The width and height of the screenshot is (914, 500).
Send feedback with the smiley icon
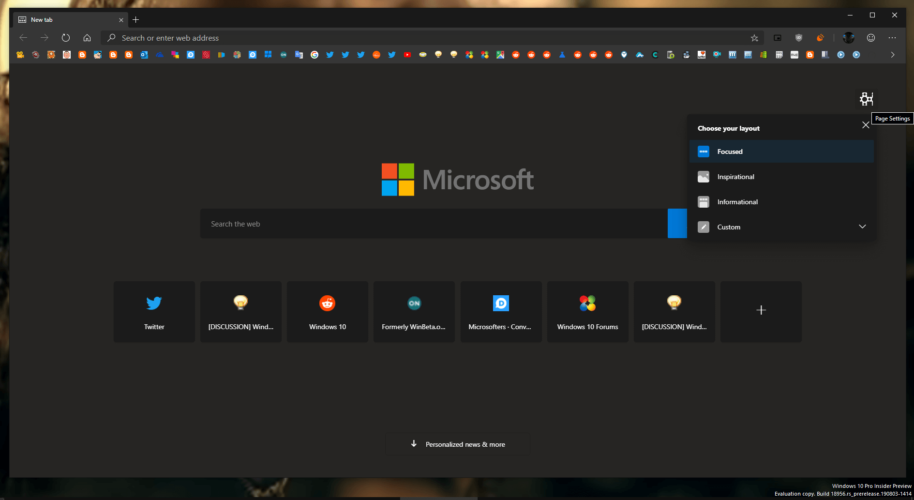pyautogui.click(x=871, y=38)
